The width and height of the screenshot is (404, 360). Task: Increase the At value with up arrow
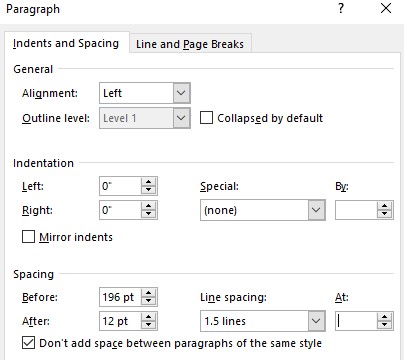pyautogui.click(x=385, y=317)
